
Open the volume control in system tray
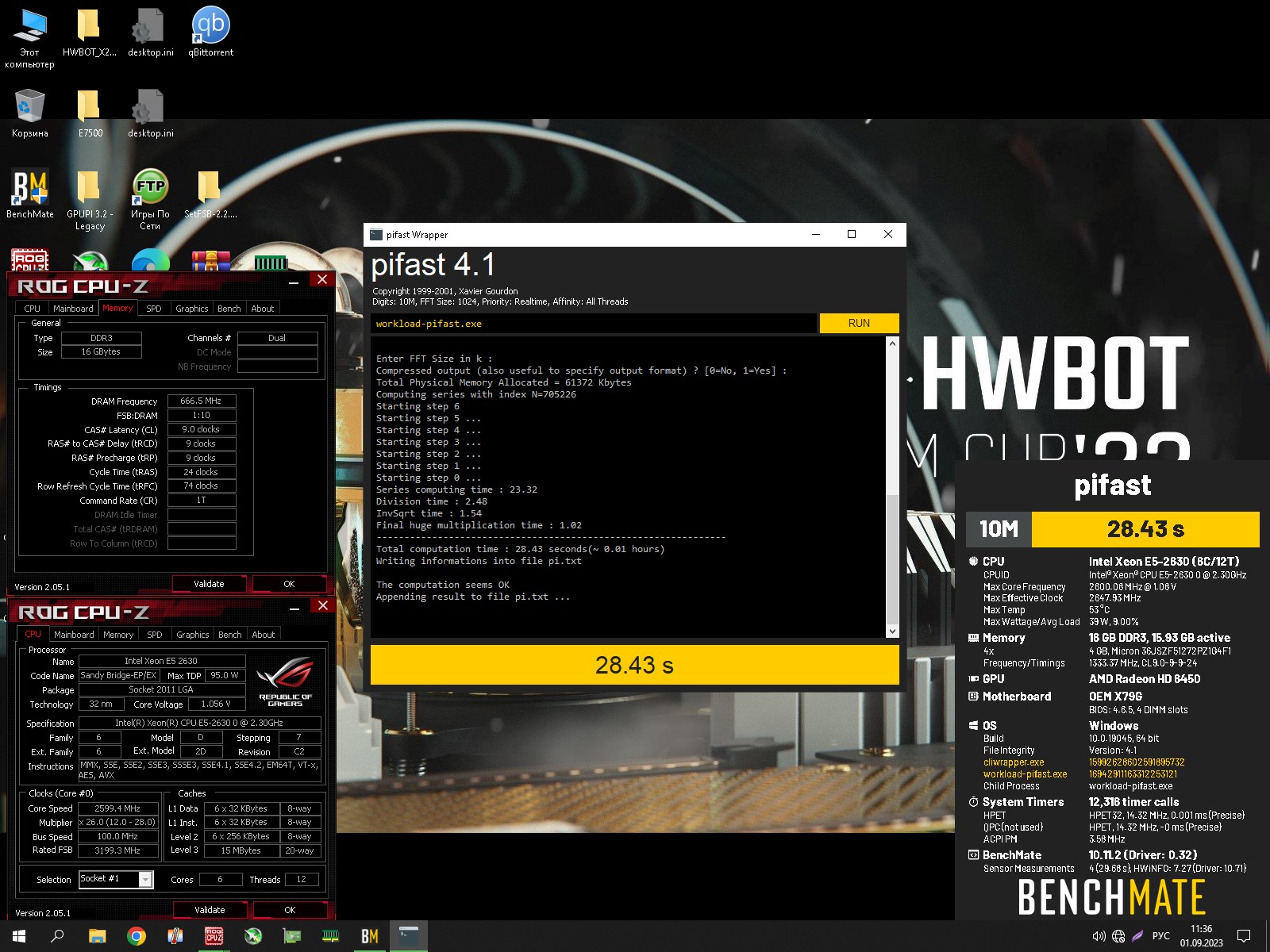point(1099,936)
